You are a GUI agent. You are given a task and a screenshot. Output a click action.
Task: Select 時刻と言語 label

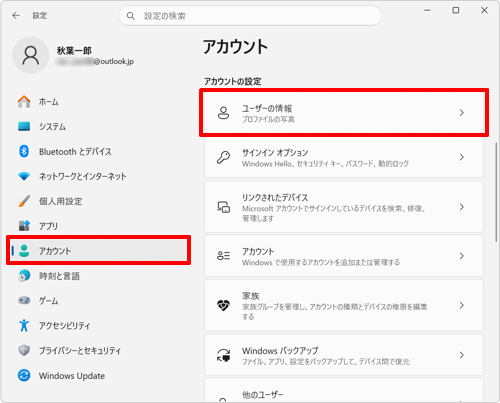click(x=59, y=276)
